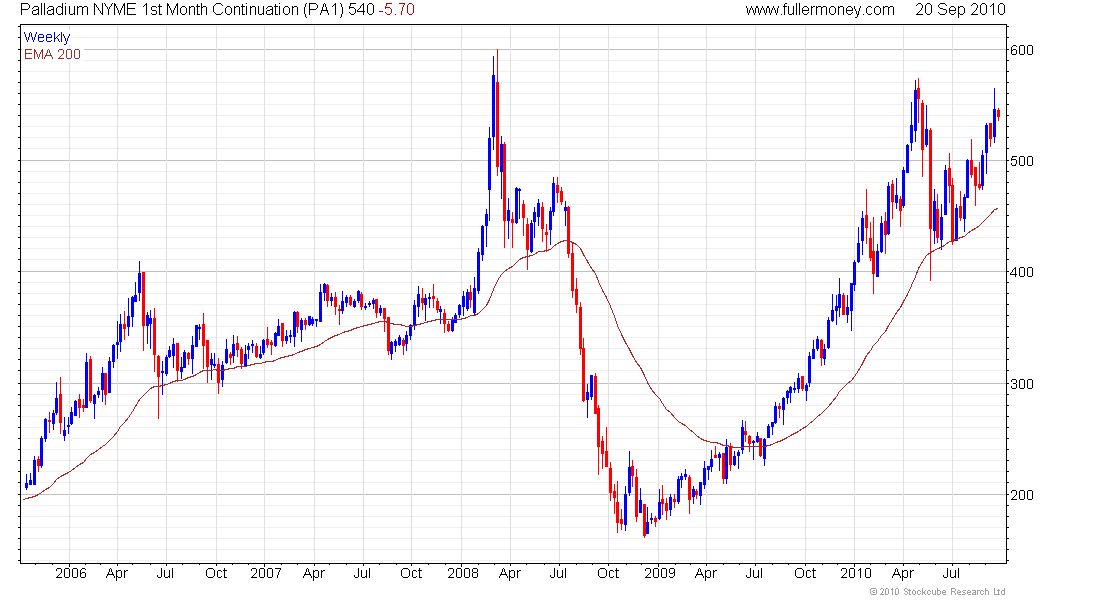Click the current price value '540' in title
Viewport: 1100px width, 600px height.
click(361, 10)
